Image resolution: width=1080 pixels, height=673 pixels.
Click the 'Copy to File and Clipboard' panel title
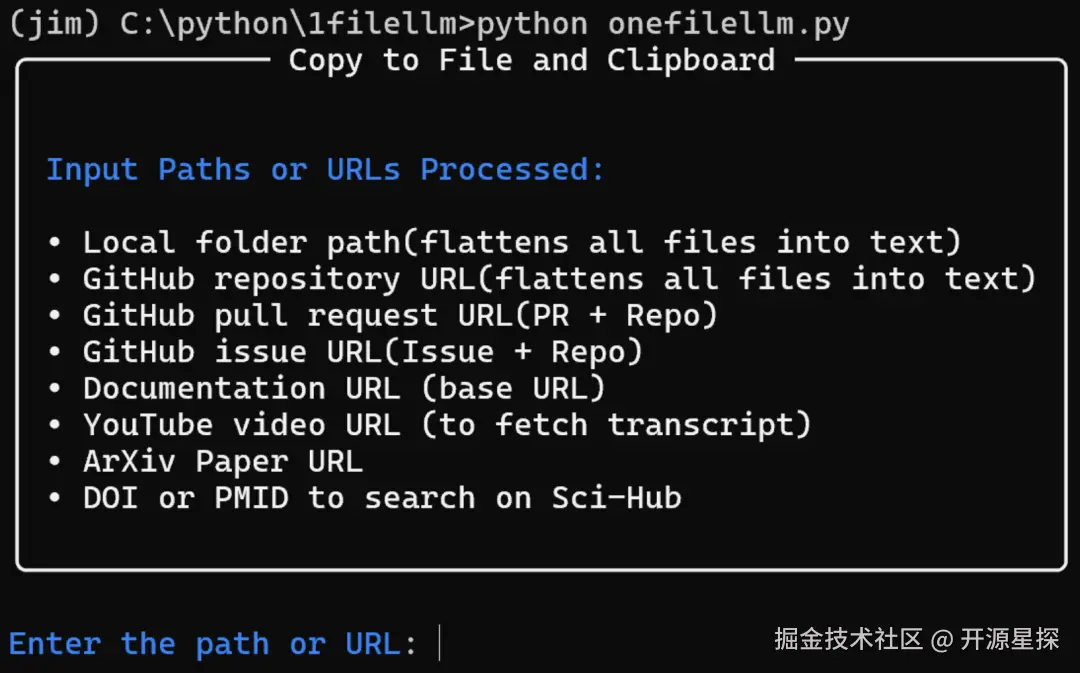[x=531, y=60]
